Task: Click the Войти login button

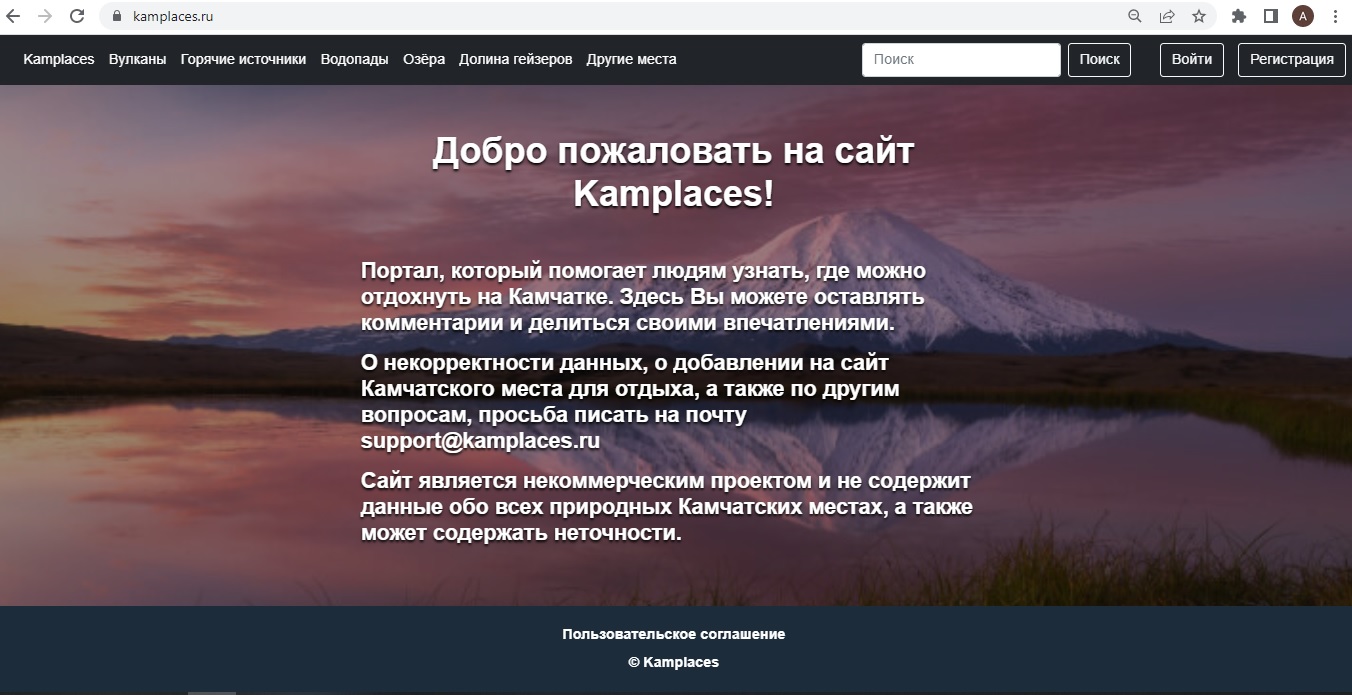Action: [x=1192, y=59]
